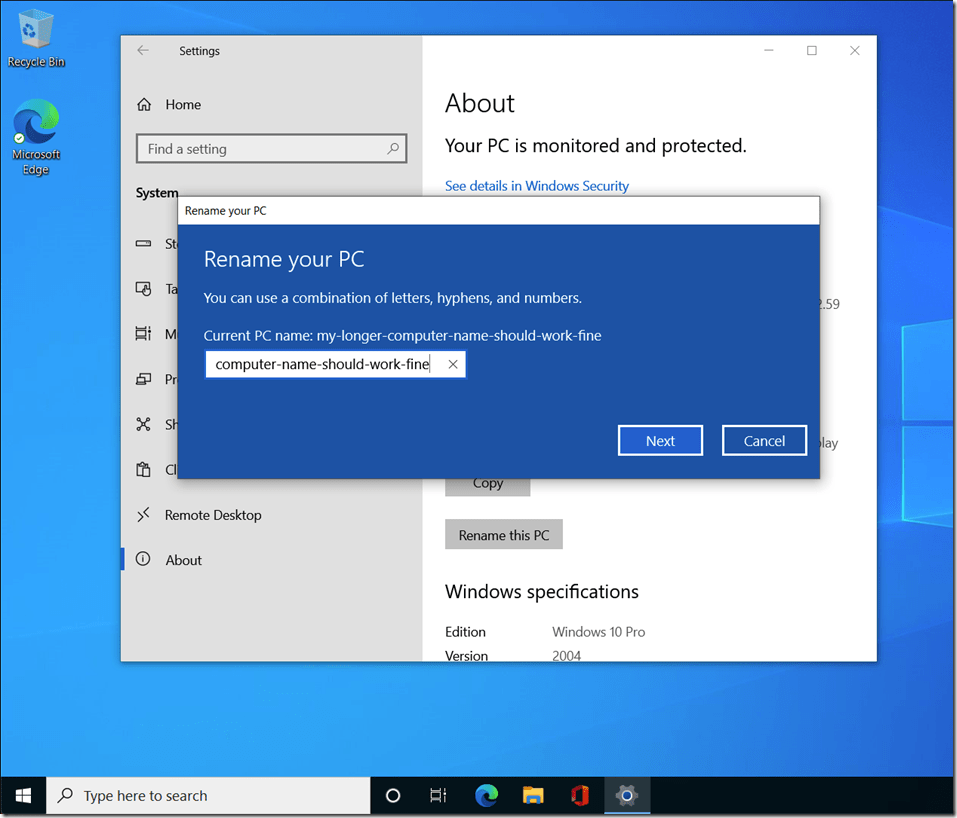957x818 pixels.
Task: Cancel the Rename your PC dialog
Action: [x=764, y=440]
